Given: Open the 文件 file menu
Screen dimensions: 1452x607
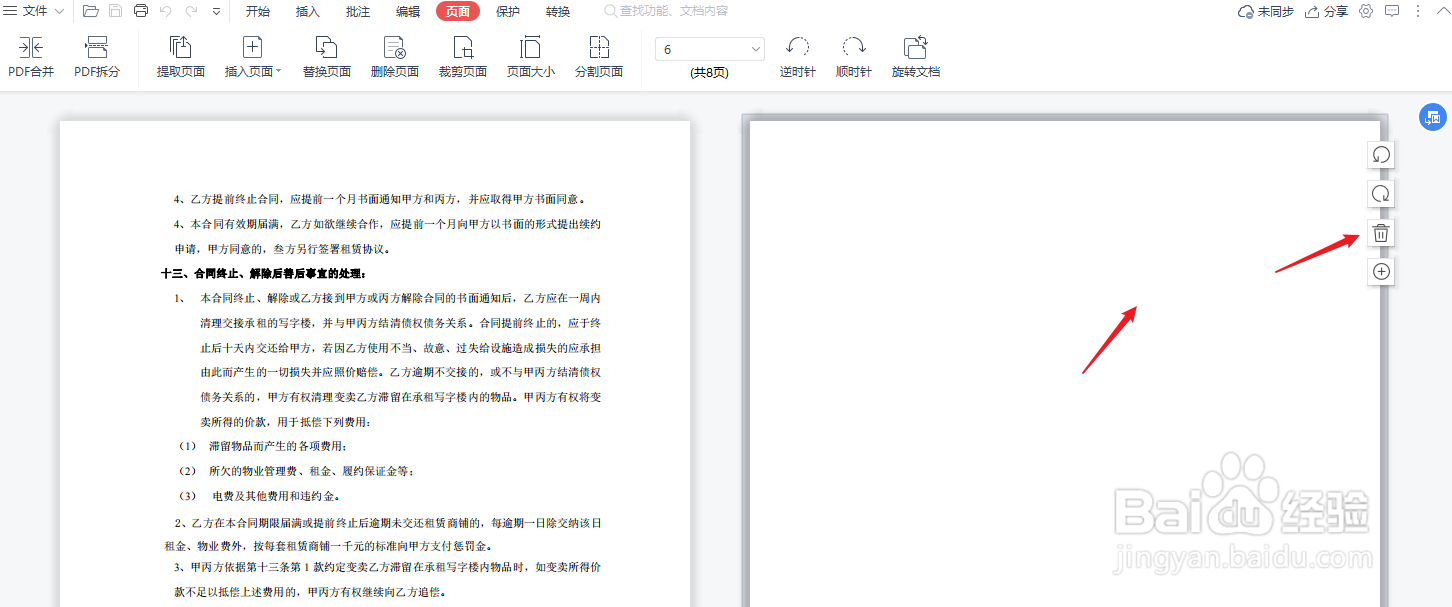Looking at the screenshot, I should pyautogui.click(x=34, y=11).
